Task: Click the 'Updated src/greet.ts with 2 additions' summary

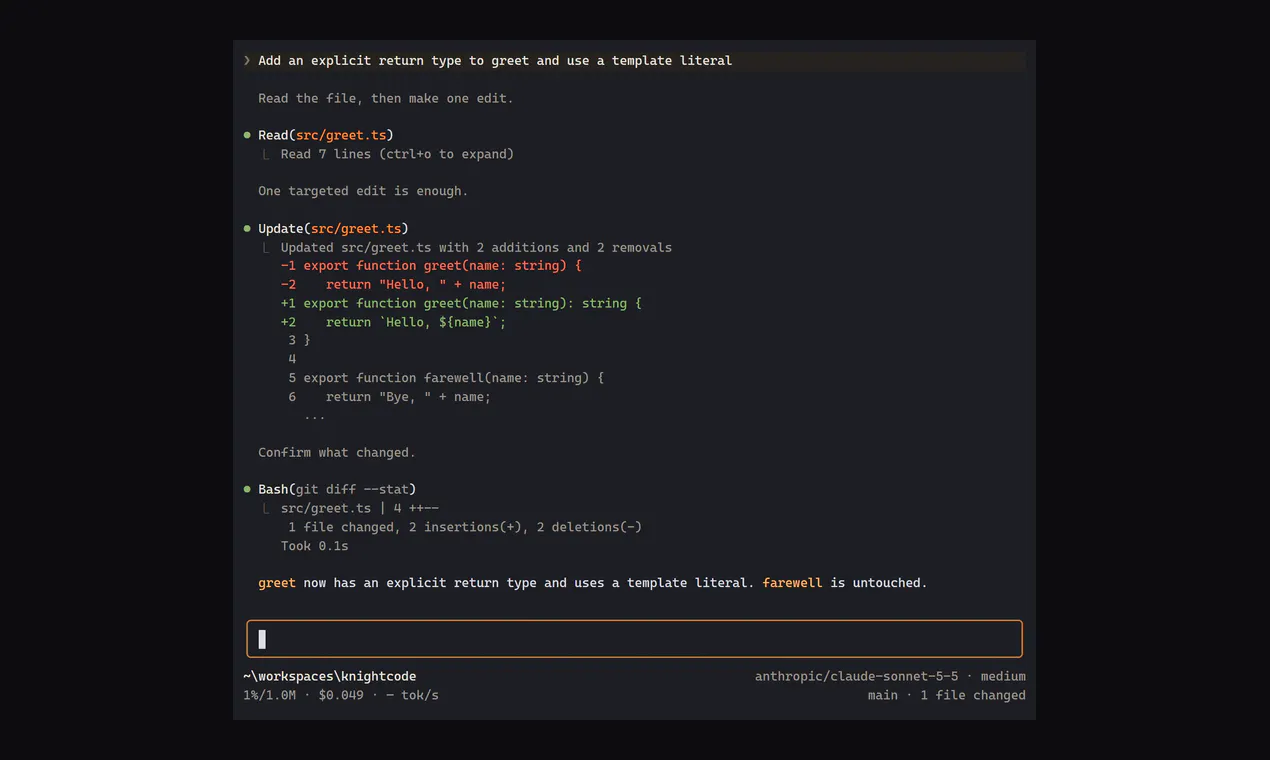Action: [x=476, y=248]
